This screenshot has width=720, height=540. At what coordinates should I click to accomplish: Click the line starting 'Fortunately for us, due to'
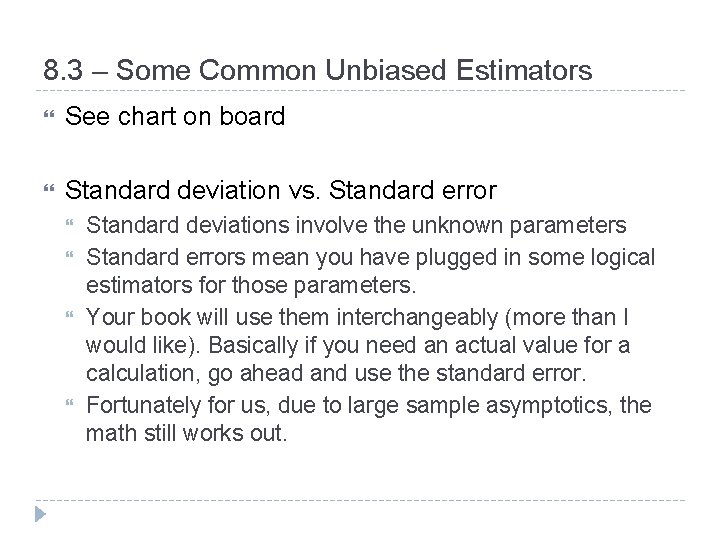point(369,404)
